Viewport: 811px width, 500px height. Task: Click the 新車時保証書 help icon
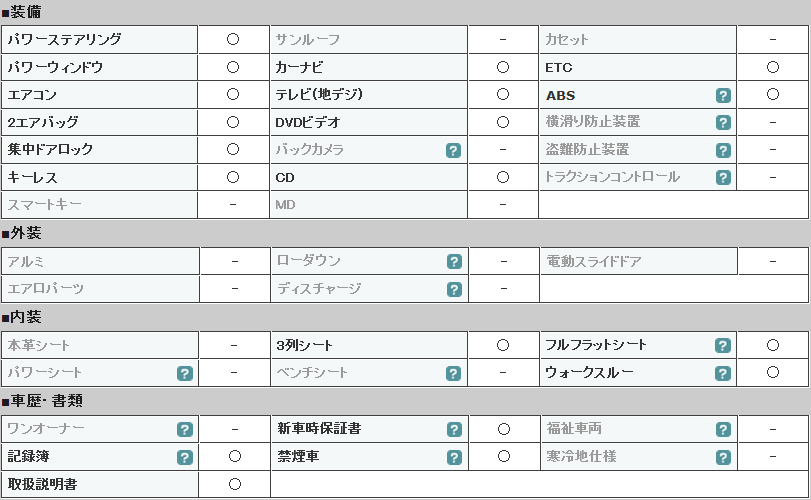[454, 430]
